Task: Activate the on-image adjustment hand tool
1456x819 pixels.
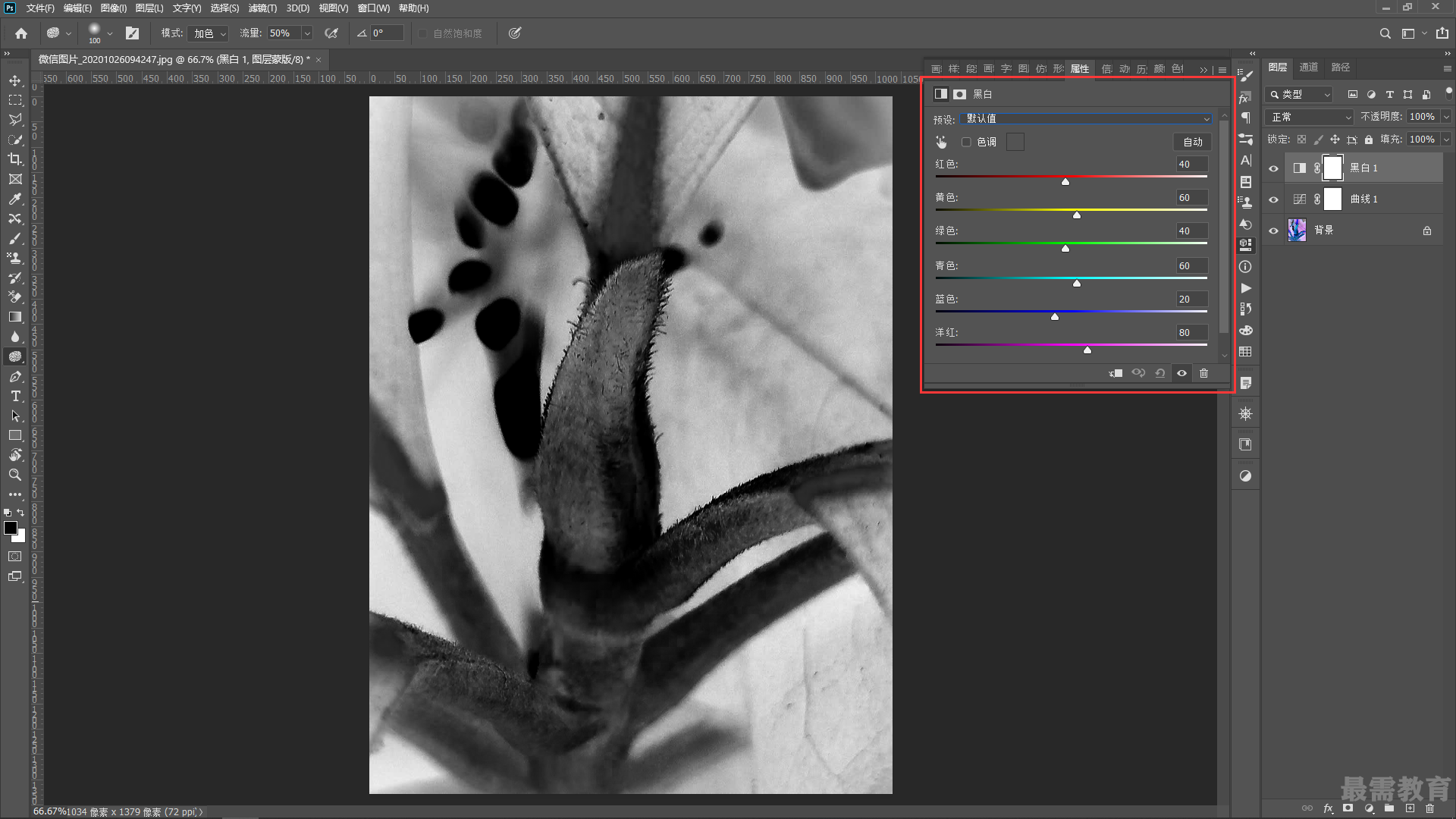Action: 941,142
